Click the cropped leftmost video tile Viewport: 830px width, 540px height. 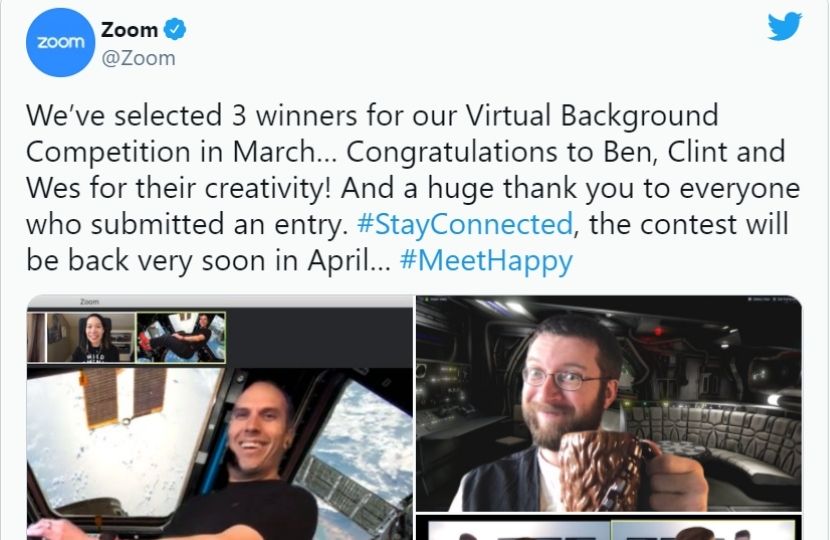pyautogui.click(x=36, y=338)
